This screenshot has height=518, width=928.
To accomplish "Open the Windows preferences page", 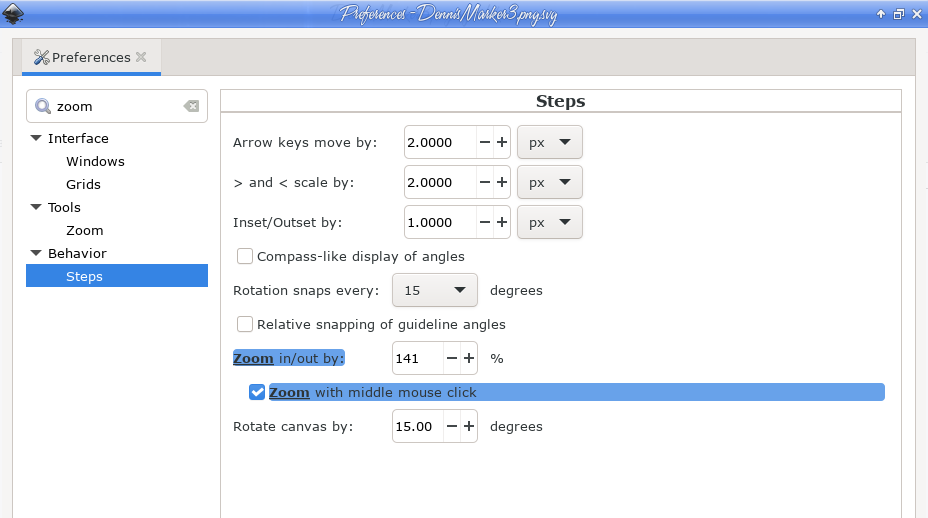I will (x=95, y=161).
